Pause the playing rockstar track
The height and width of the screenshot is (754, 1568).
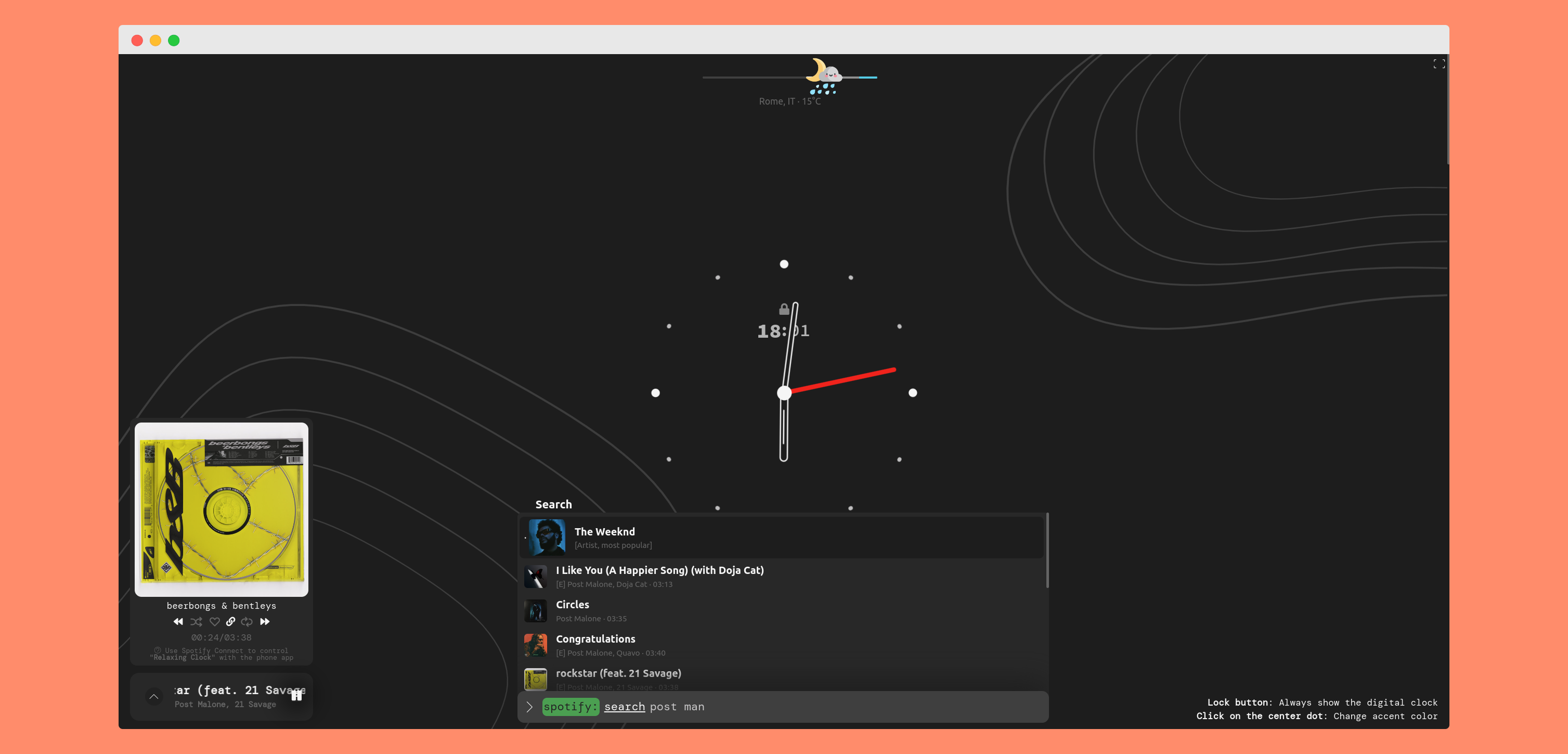point(296,696)
